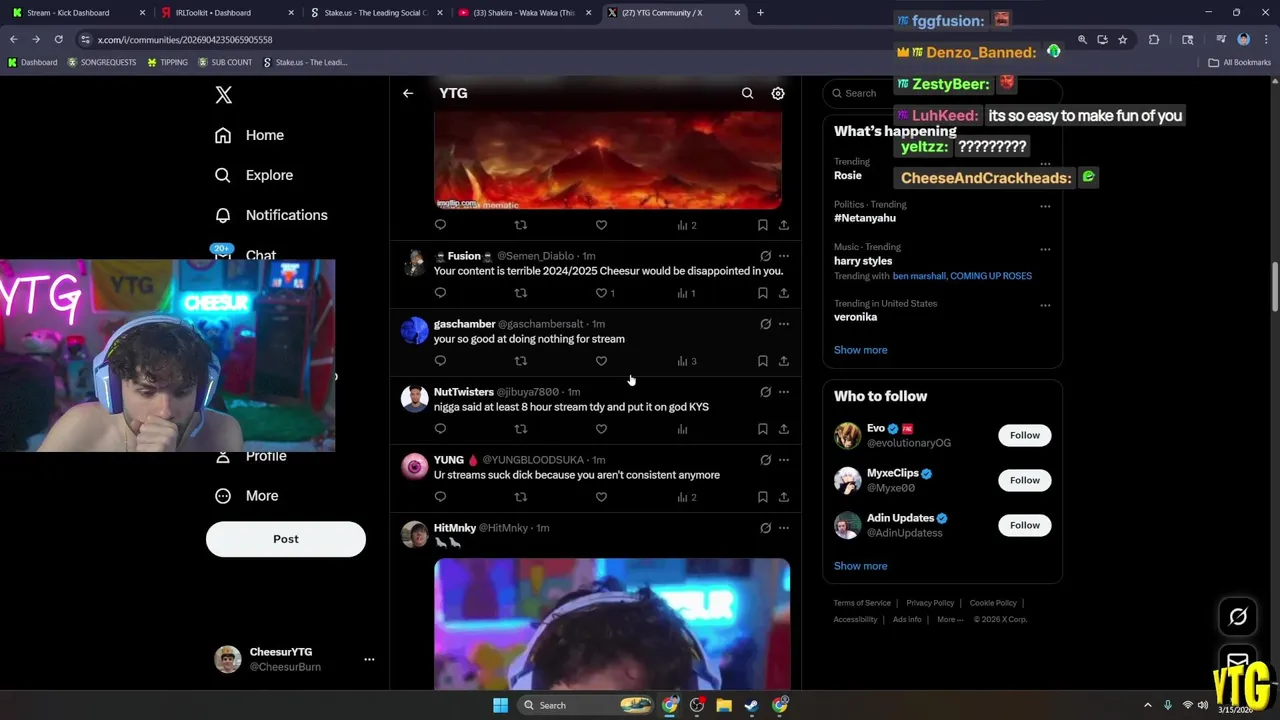Reply to Fusion's post
This screenshot has width=1280, height=720.
440,293
